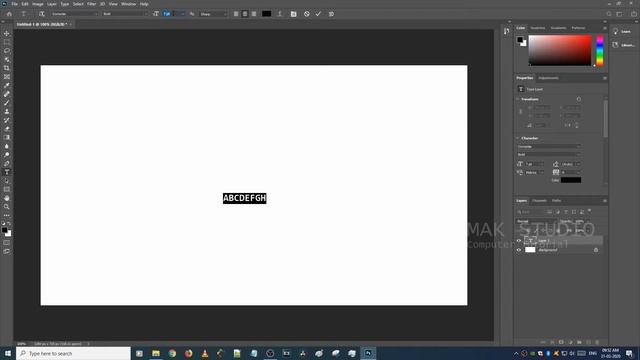
Task: Select the Brush tool
Action: [7, 102]
